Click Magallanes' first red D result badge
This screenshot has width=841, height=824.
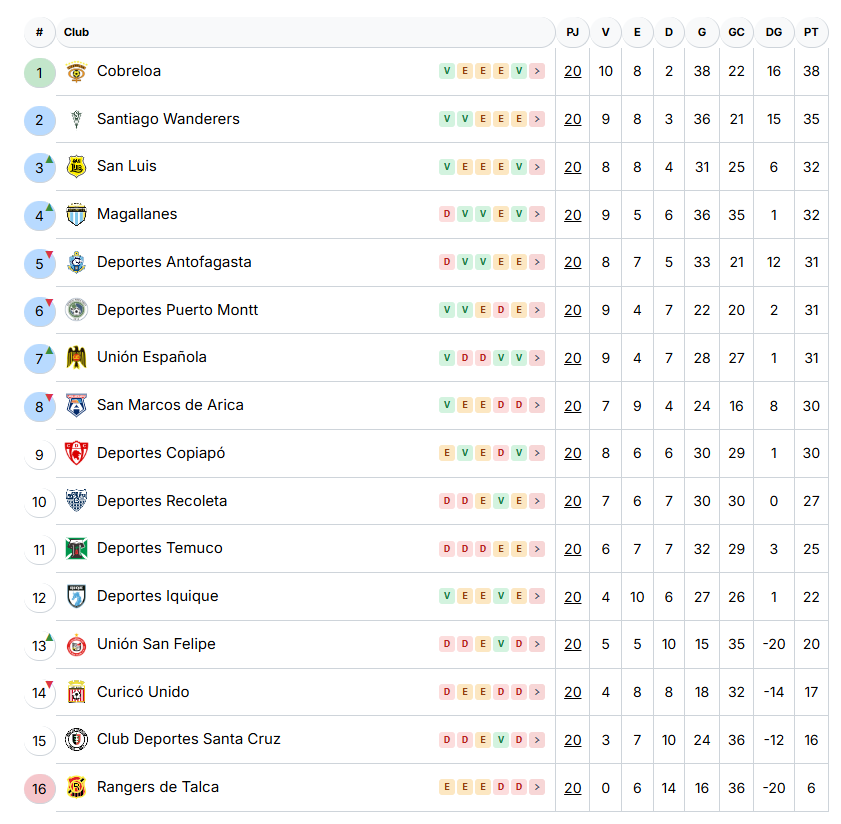point(446,214)
